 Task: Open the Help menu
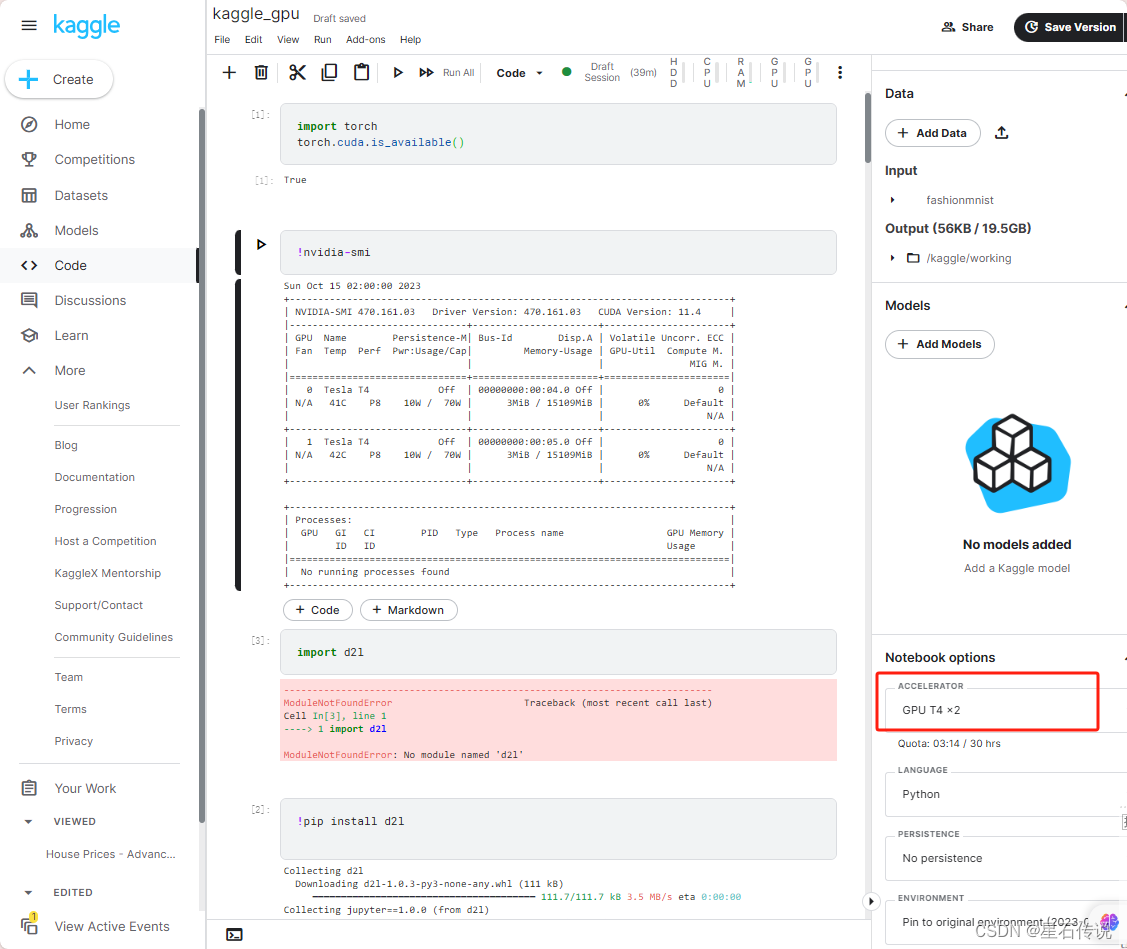click(x=410, y=40)
